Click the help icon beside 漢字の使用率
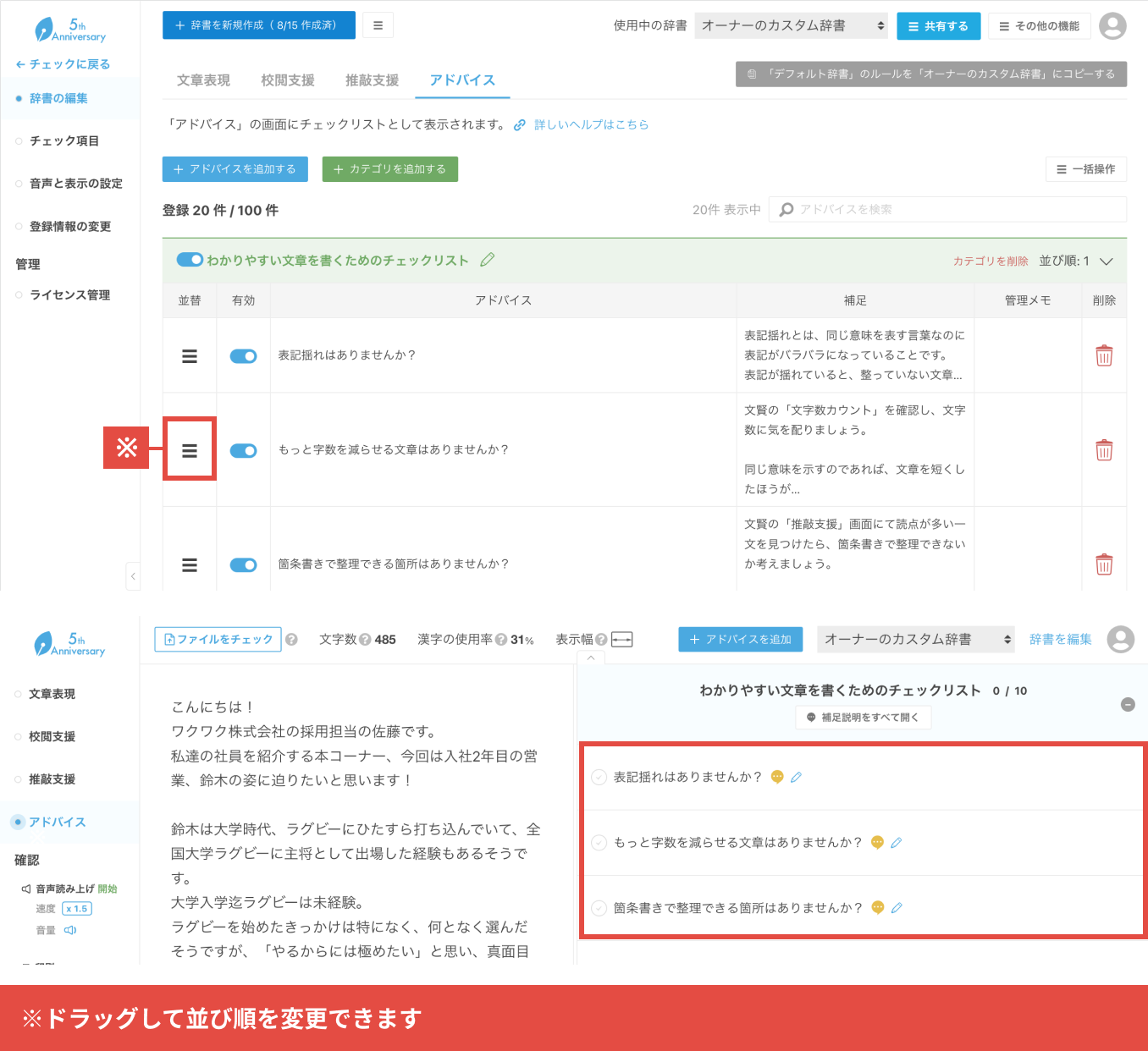The height and width of the screenshot is (1051, 1148). pos(501,640)
